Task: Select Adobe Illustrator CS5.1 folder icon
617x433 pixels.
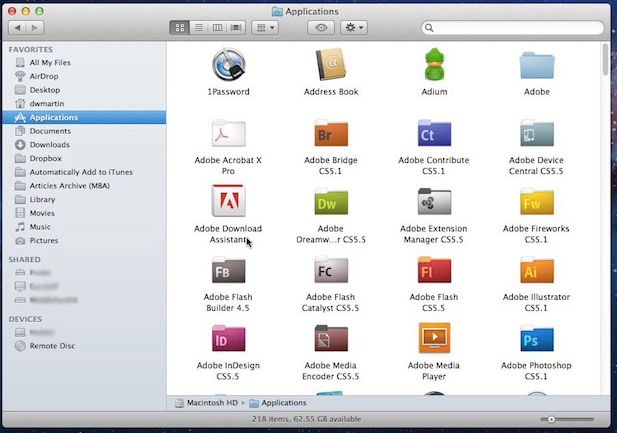Action: tap(537, 270)
